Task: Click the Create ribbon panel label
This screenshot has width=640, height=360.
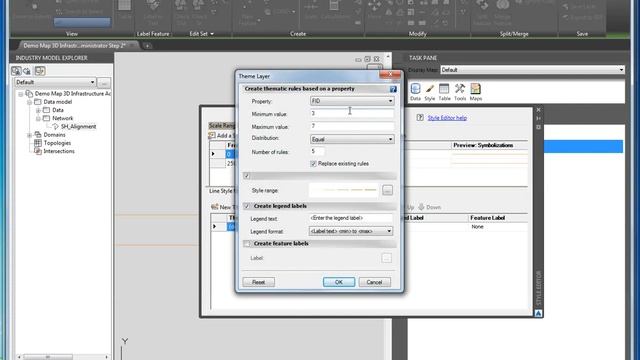Action: [298, 34]
